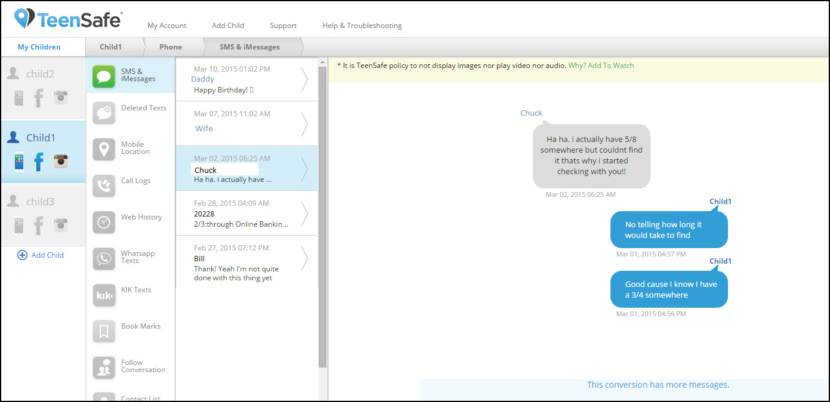Load more via 'This conversion has more messages'
The width and height of the screenshot is (830, 402).
(x=658, y=385)
